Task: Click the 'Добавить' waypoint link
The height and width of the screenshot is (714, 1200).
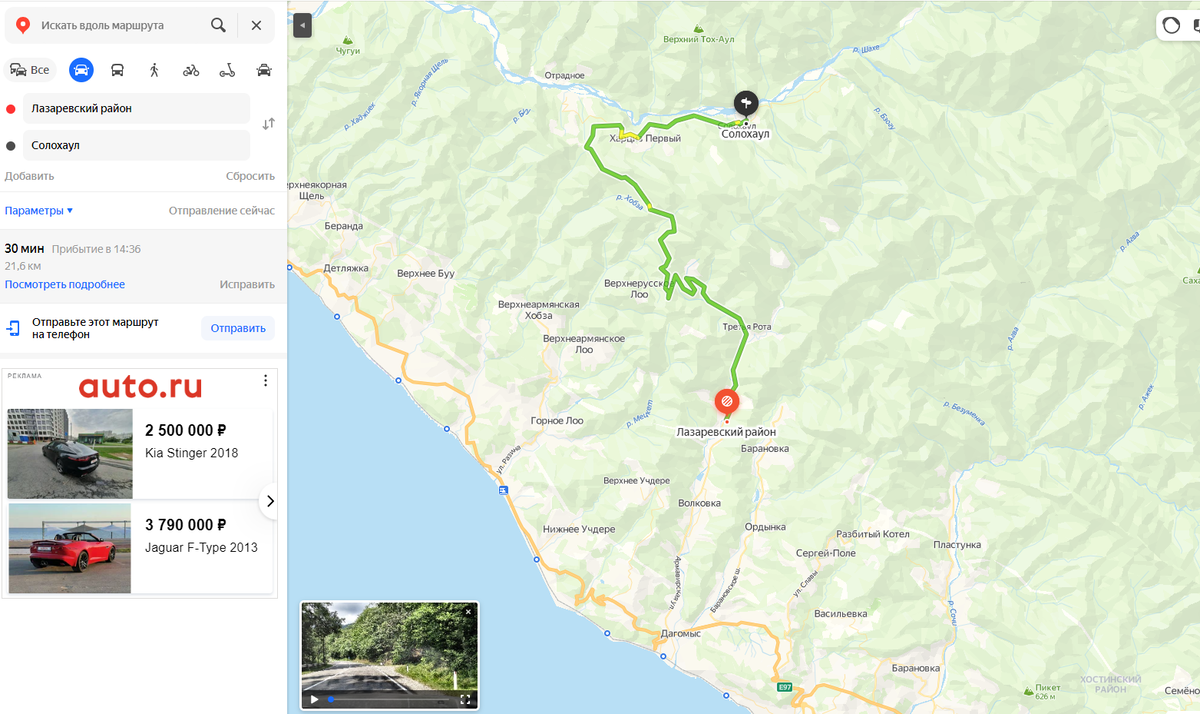Action: (x=29, y=176)
